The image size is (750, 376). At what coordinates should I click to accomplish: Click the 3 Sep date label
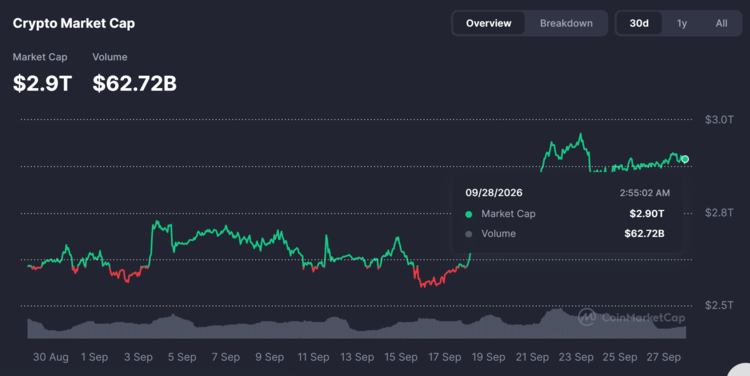[138, 357]
